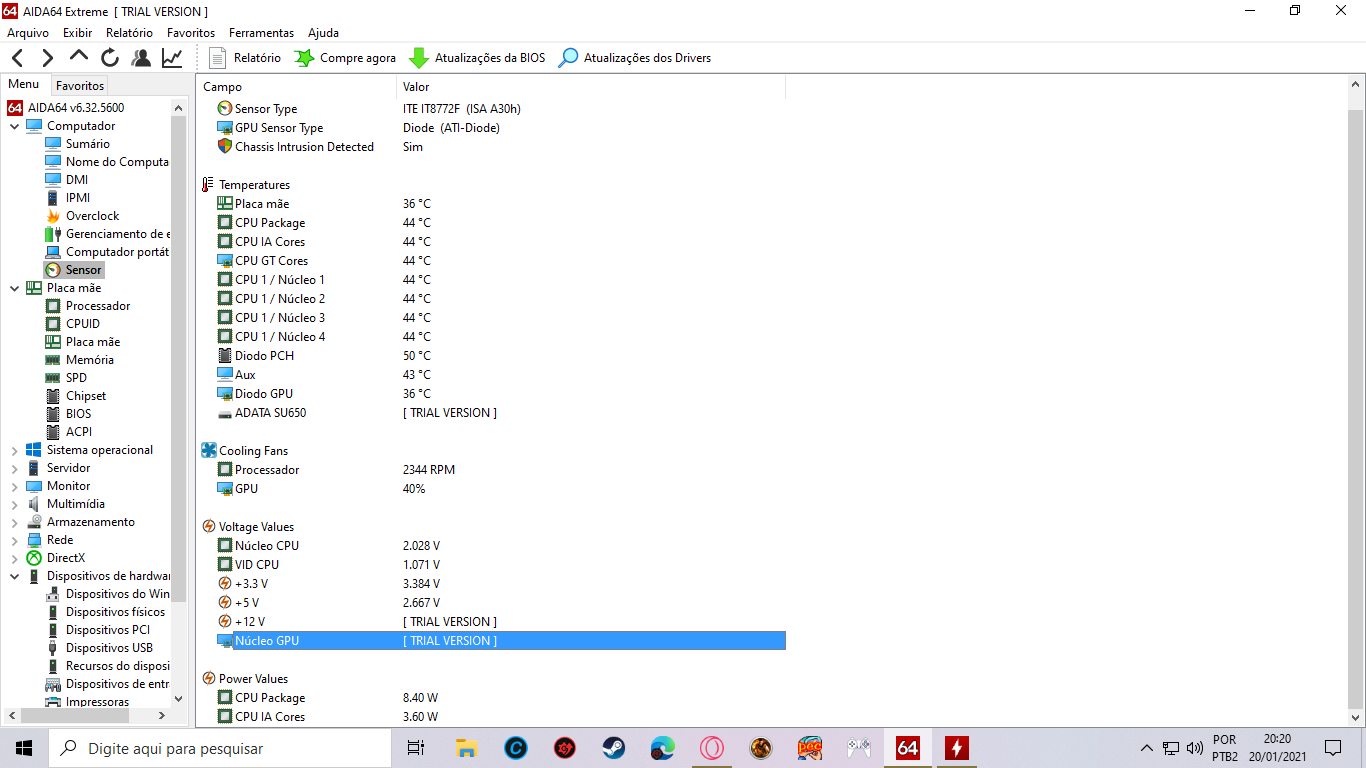Expand the Armazenamento node
This screenshot has height=768, width=1366.
coord(14,522)
